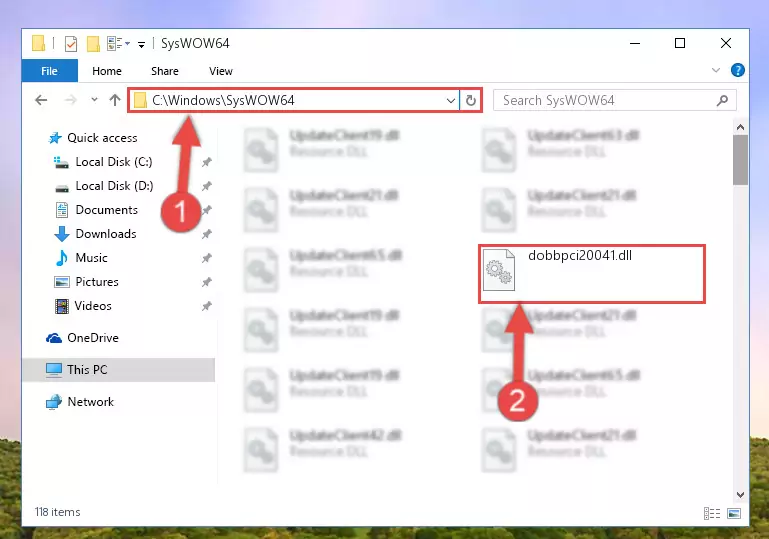Screen dimensions: 769x539
Task: Click the Network icon in sidebar
Action: pos(54,402)
